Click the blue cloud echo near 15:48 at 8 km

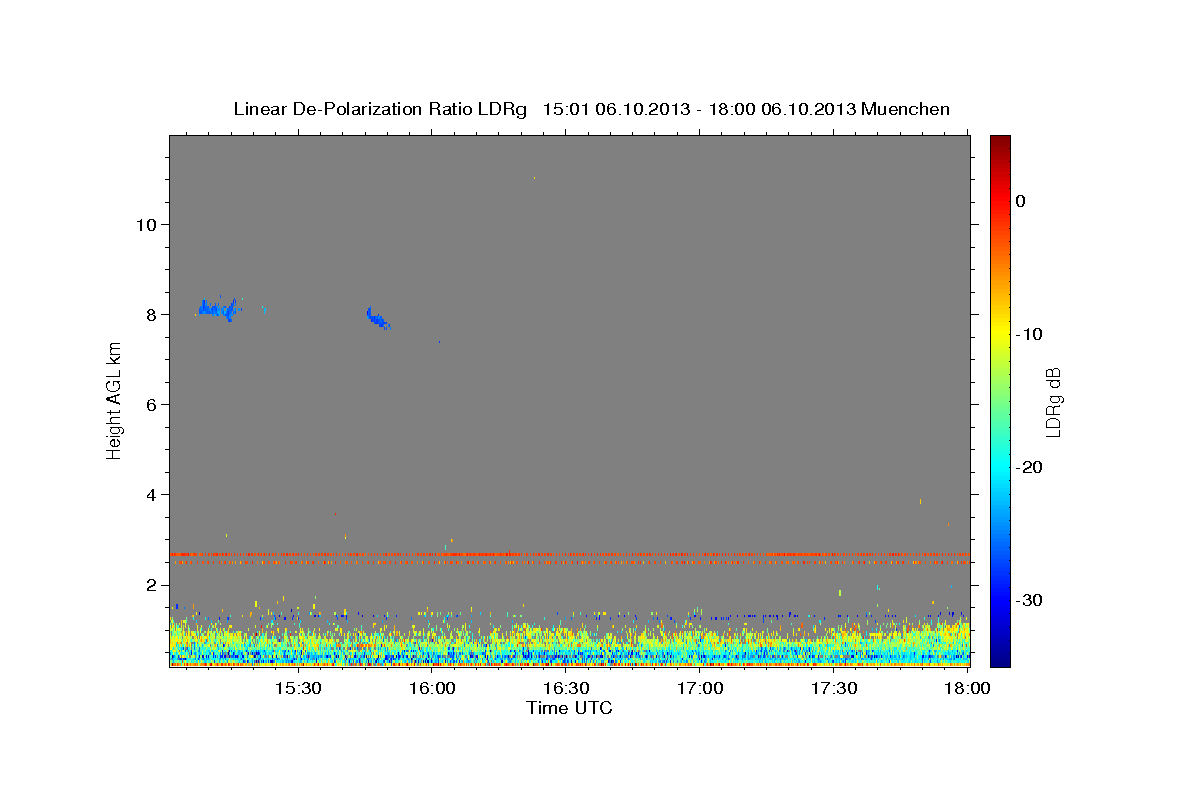point(377,318)
